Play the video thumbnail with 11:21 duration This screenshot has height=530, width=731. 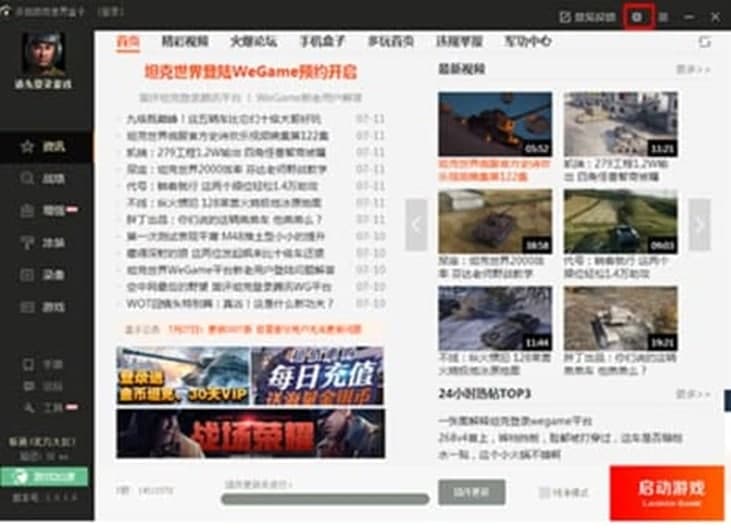pos(621,124)
